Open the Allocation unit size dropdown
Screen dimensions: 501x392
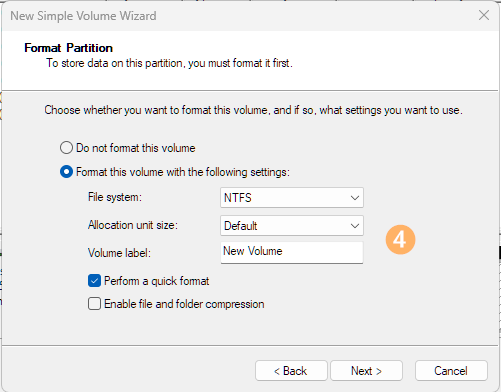(292, 226)
